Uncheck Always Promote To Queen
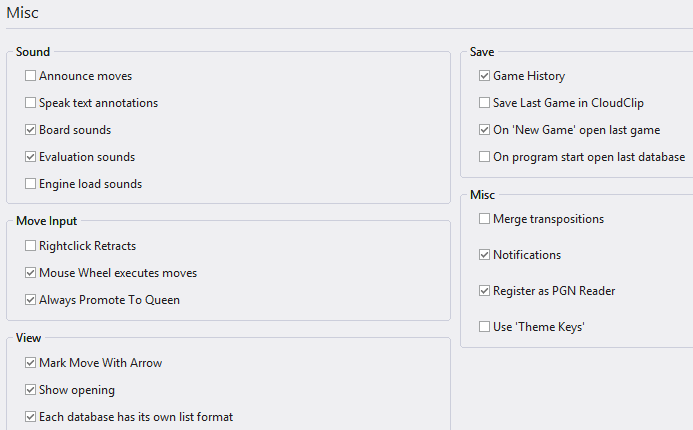 31,300
